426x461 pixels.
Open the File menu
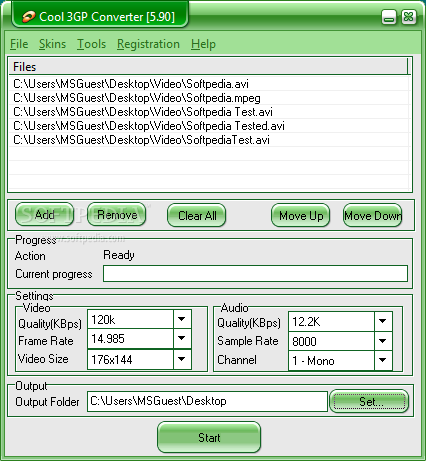[19, 44]
